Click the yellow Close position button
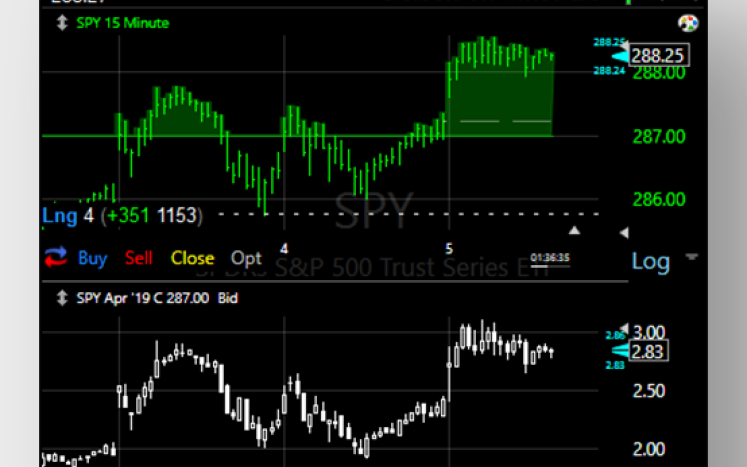 tap(192, 258)
